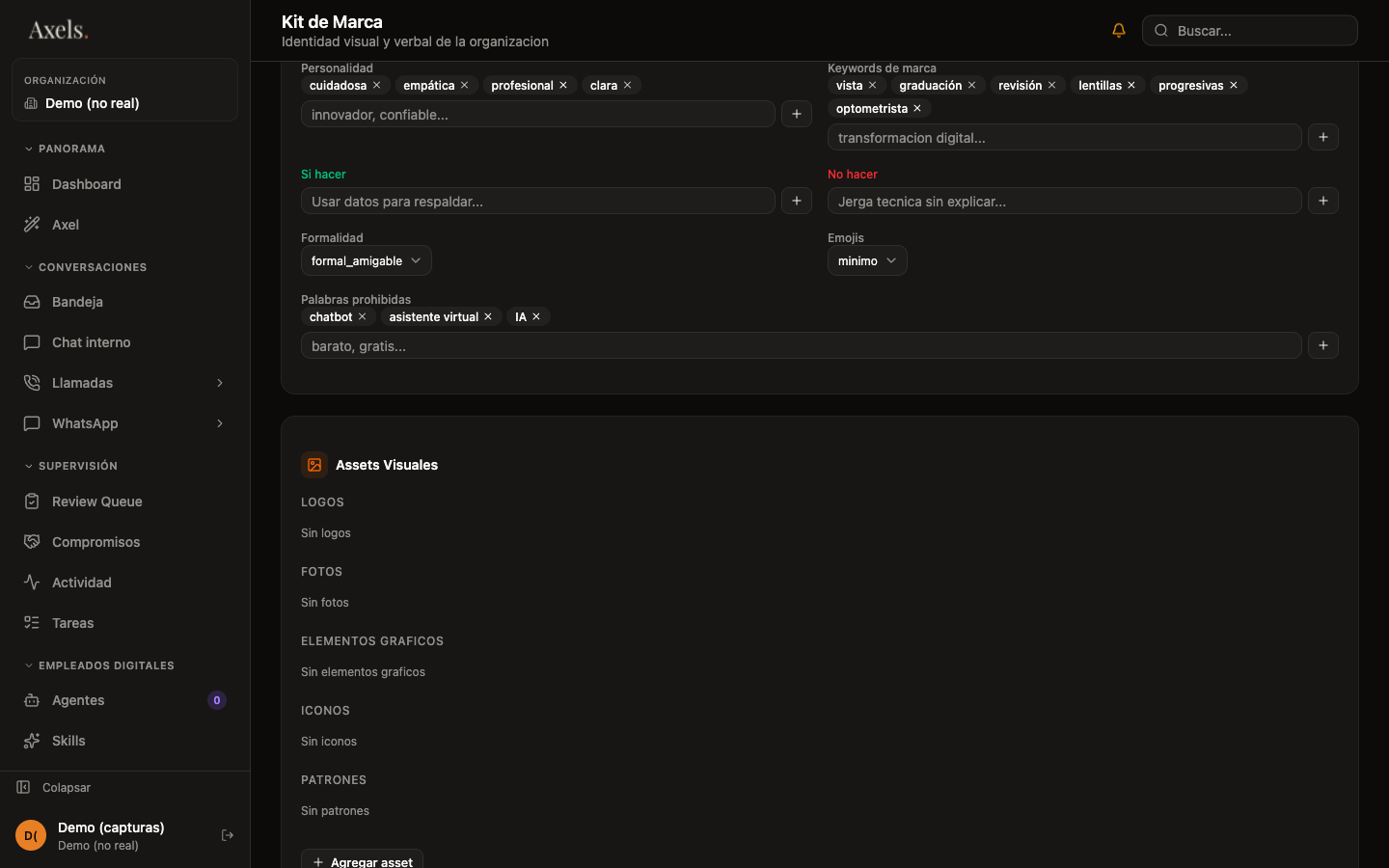Screen dimensions: 1389x868
Task: Remove the revisión keyword tag
Action: pos(1051,85)
